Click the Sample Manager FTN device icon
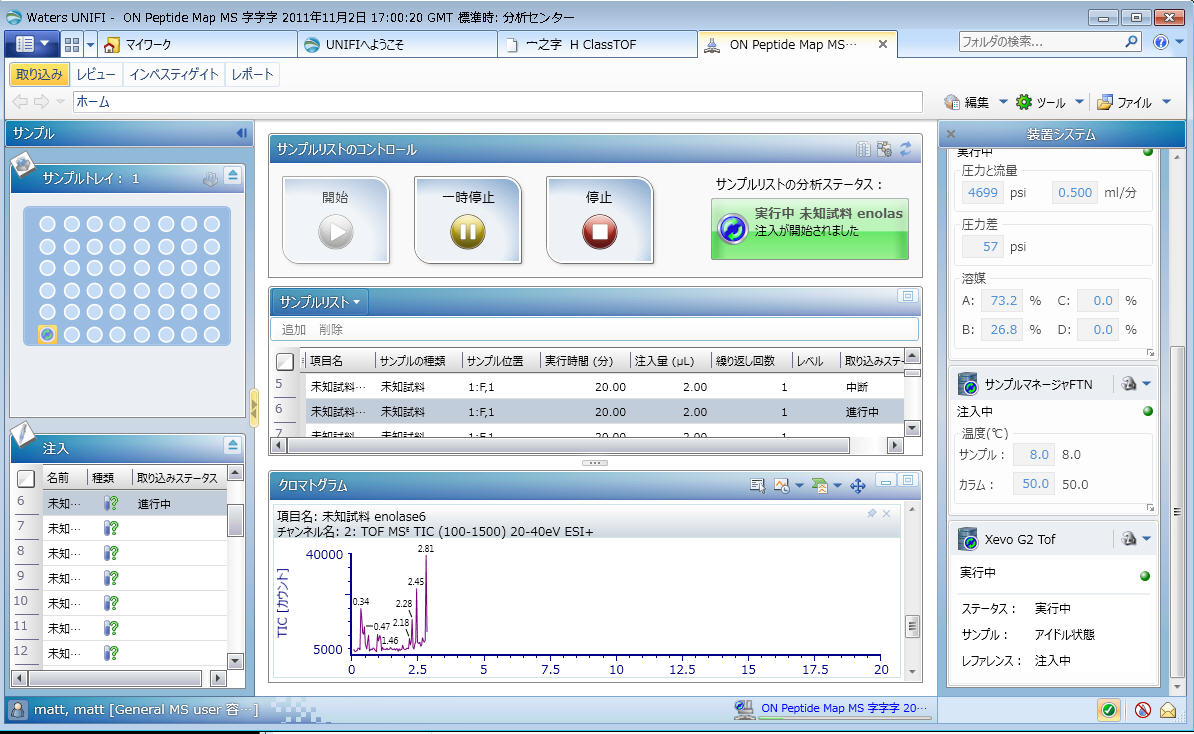 click(968, 385)
